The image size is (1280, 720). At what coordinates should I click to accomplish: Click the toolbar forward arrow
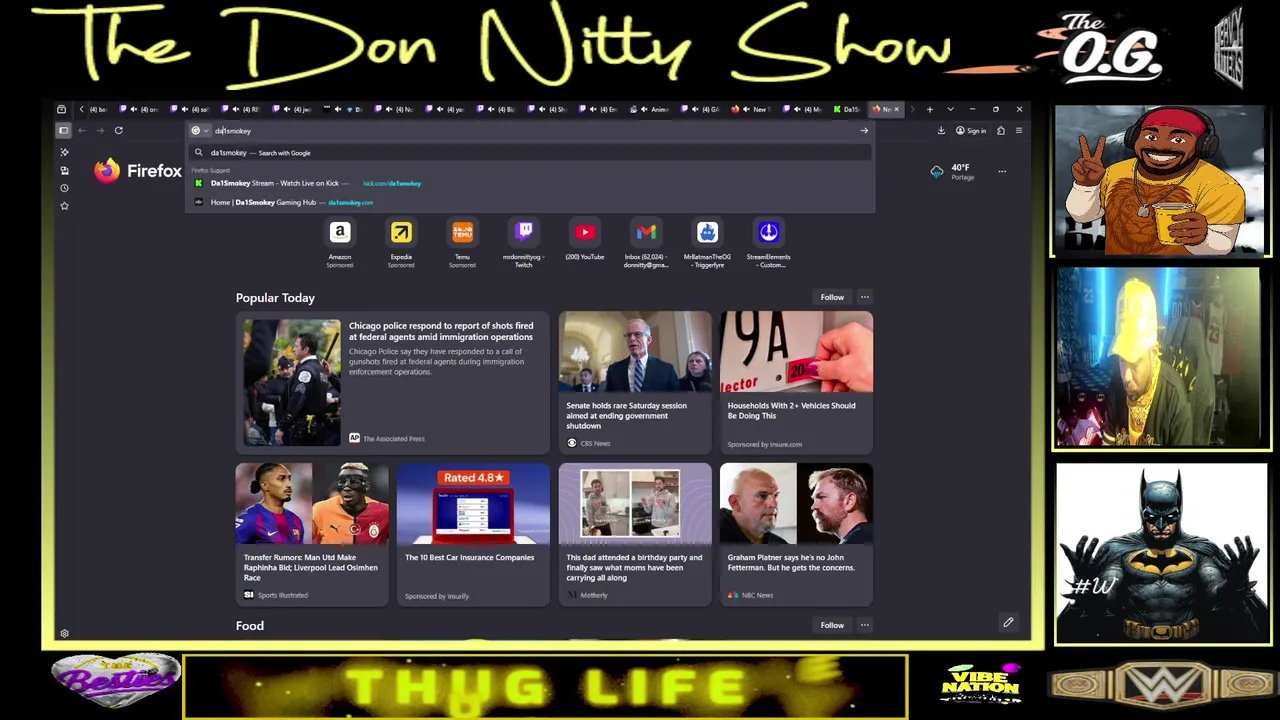pyautogui.click(x=100, y=130)
